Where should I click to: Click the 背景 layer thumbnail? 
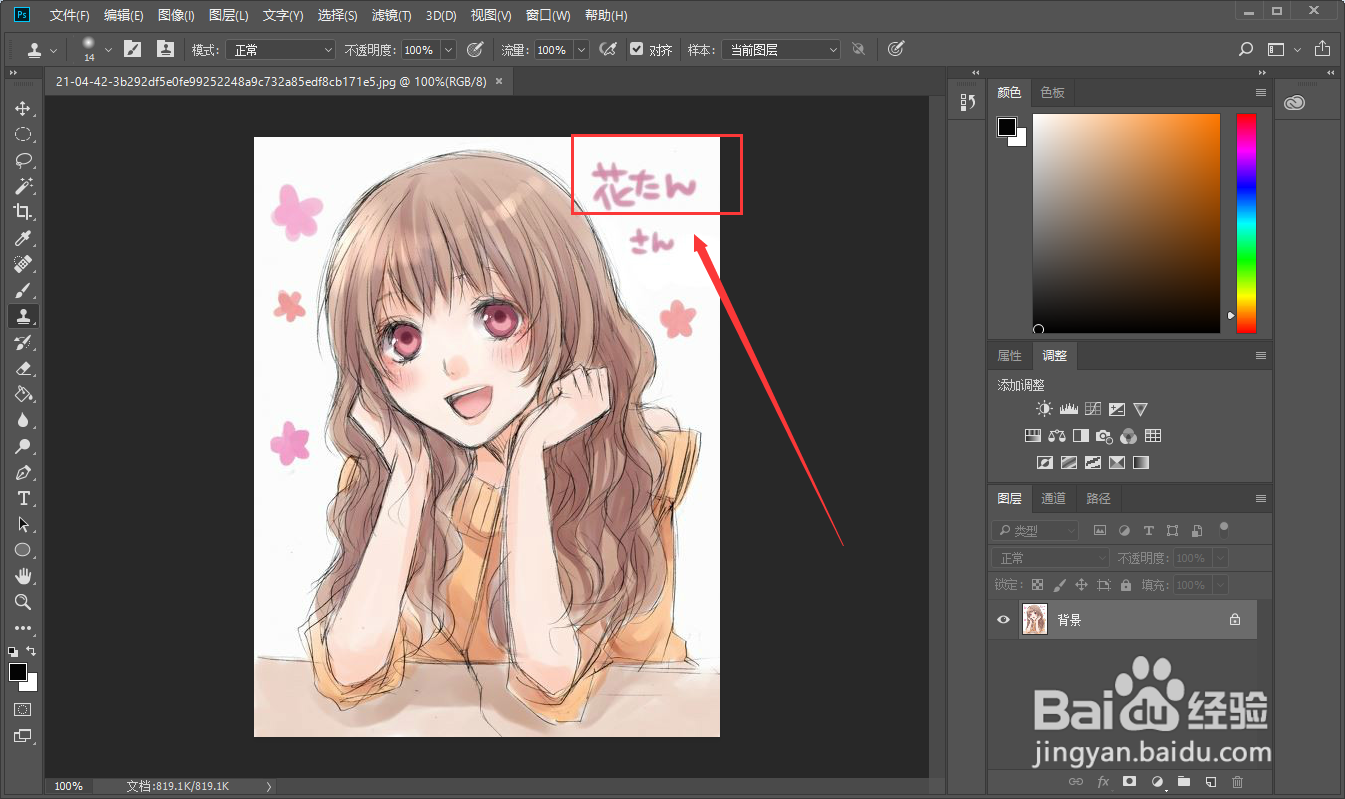click(1035, 619)
